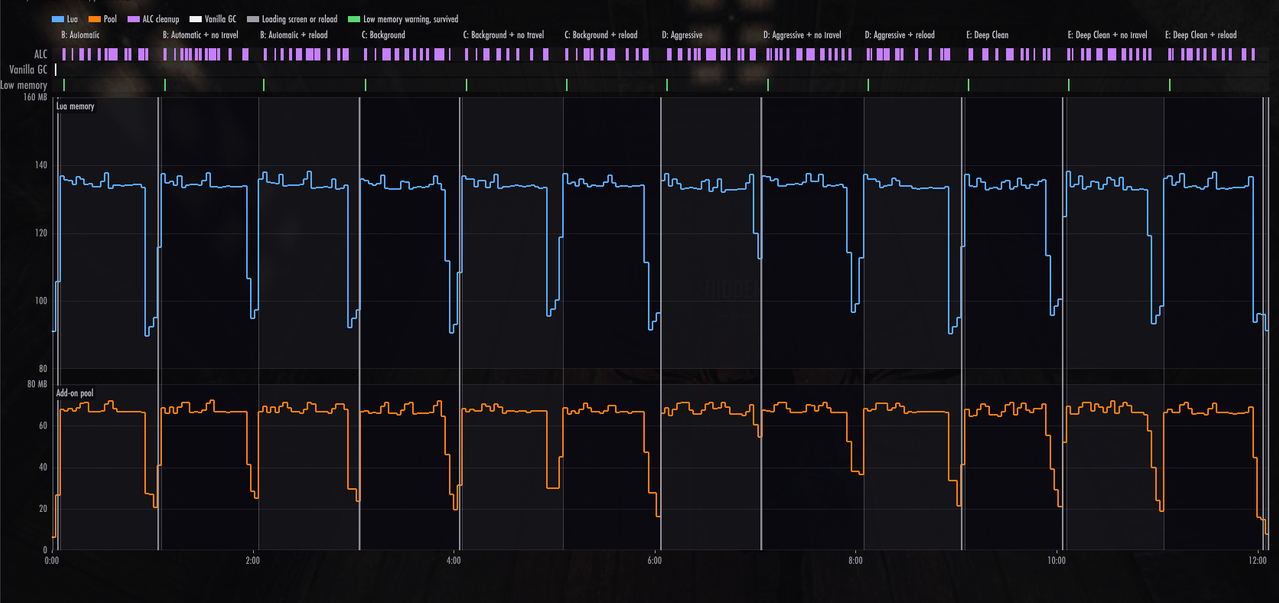Click 'B: Automatic + reload' section label
This screenshot has height=603, width=1279.
click(x=294, y=35)
